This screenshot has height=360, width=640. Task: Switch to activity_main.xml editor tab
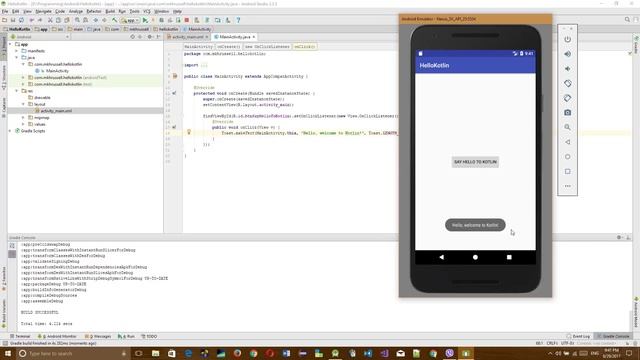point(187,37)
